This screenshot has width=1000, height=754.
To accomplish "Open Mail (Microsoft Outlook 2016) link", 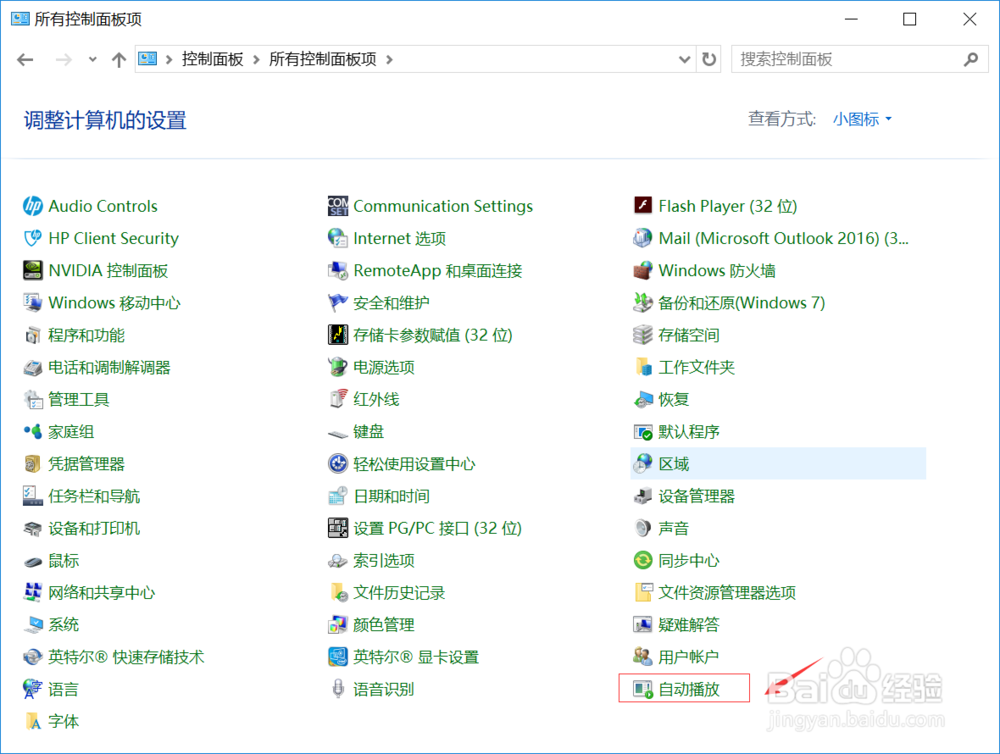I will (x=783, y=238).
